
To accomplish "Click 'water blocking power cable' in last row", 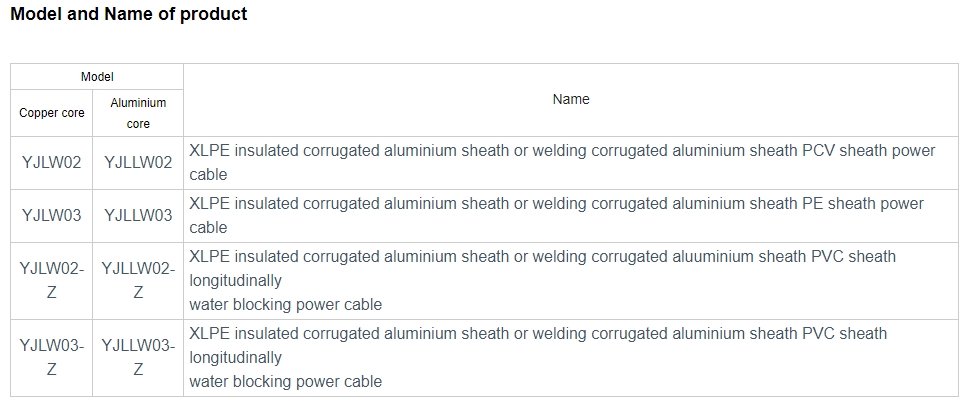I will coord(286,381).
